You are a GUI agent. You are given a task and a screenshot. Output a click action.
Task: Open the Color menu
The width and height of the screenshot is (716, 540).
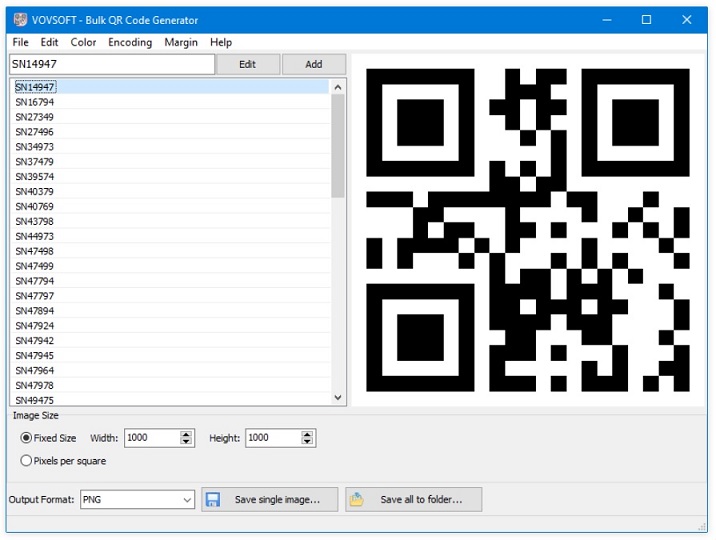[83, 42]
